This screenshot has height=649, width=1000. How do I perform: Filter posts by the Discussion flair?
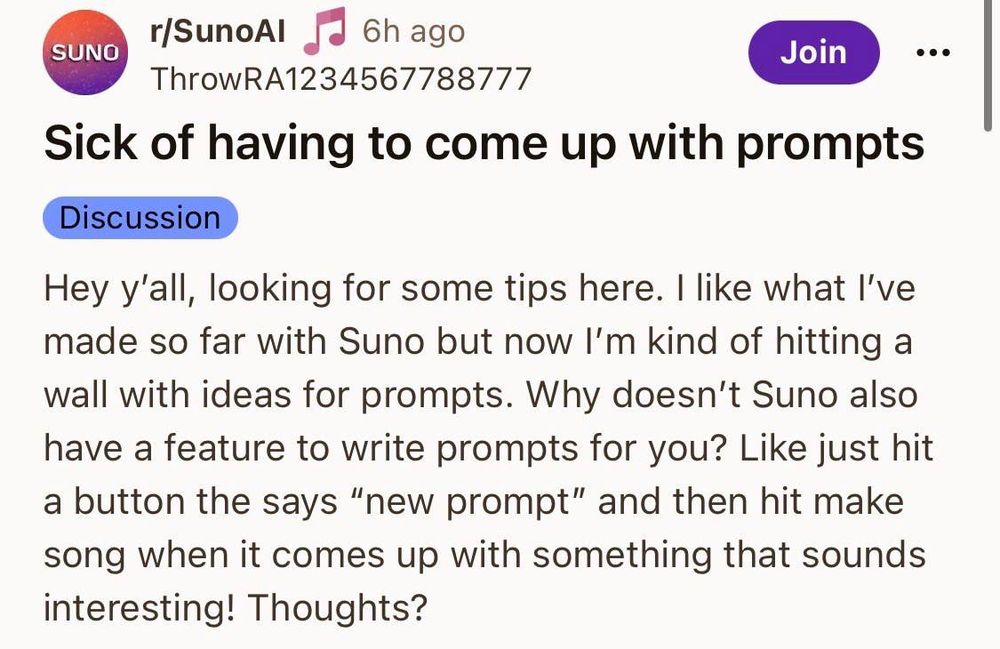139,217
